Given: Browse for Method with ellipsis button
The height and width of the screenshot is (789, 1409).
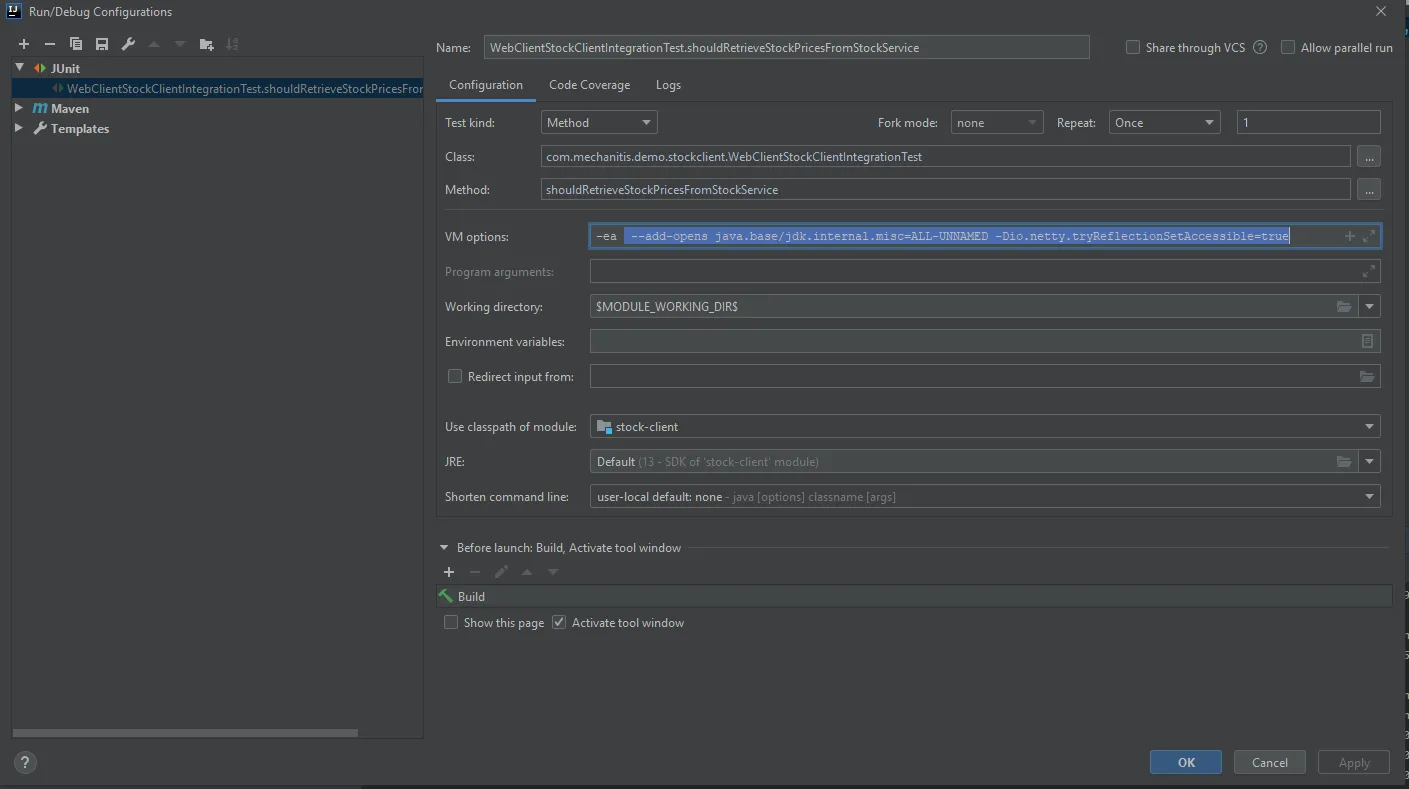Looking at the screenshot, I should pos(1369,190).
